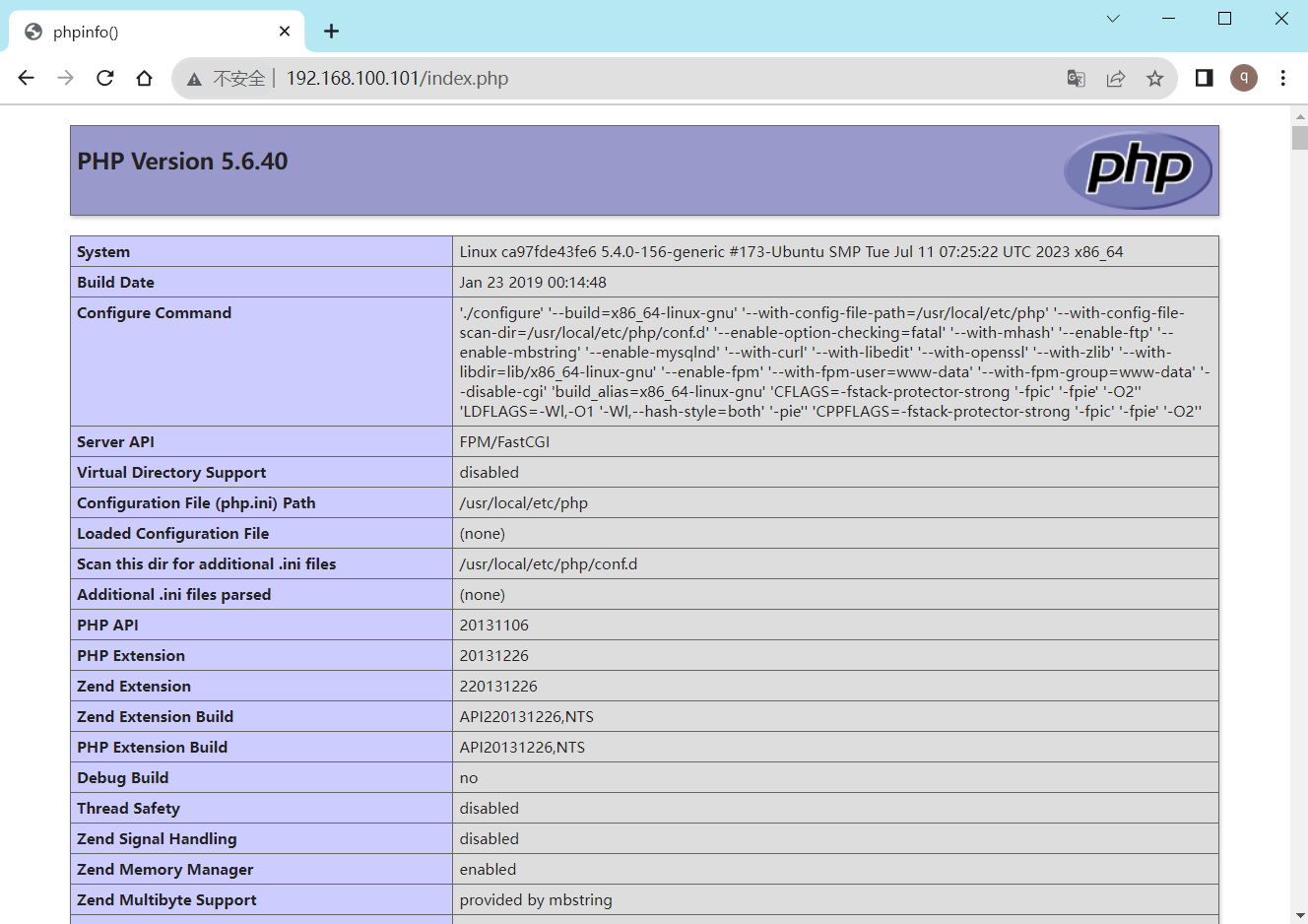Viewport: 1308px width, 924px height.
Task: Open a new tab
Action: 332,32
